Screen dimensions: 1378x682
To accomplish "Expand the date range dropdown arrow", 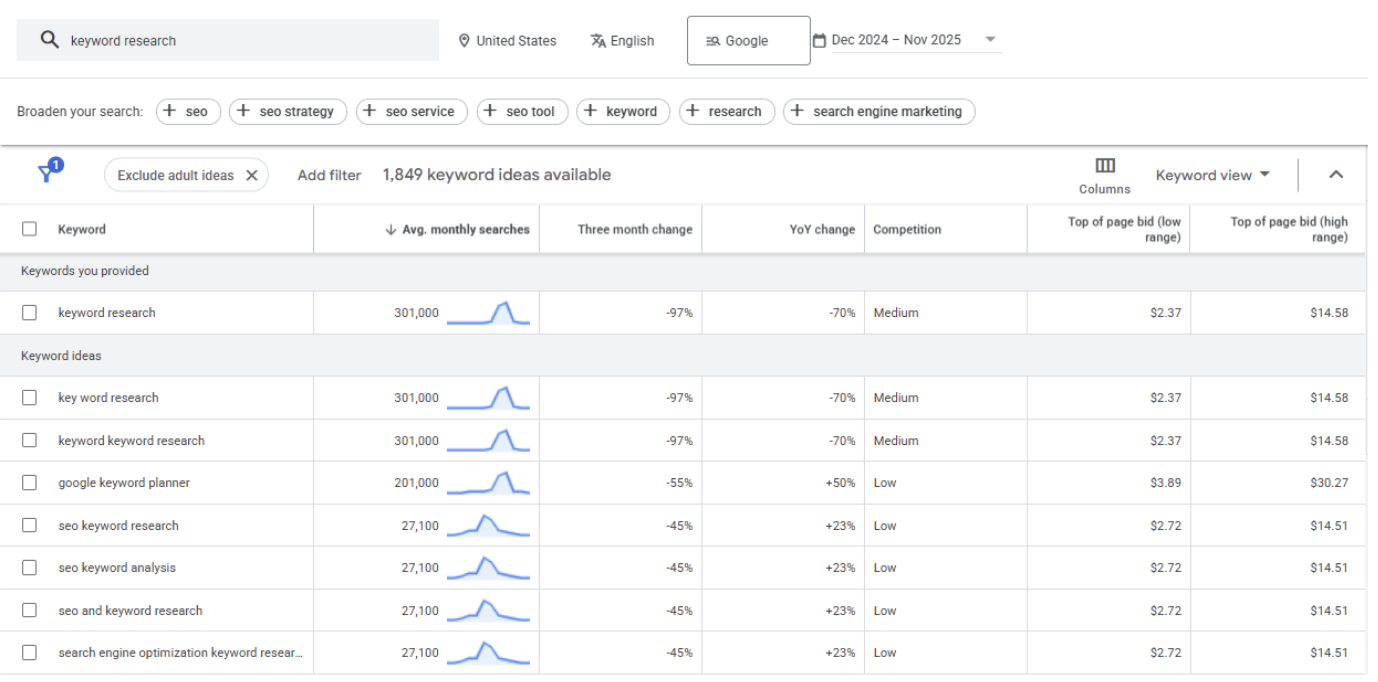I will pos(989,40).
